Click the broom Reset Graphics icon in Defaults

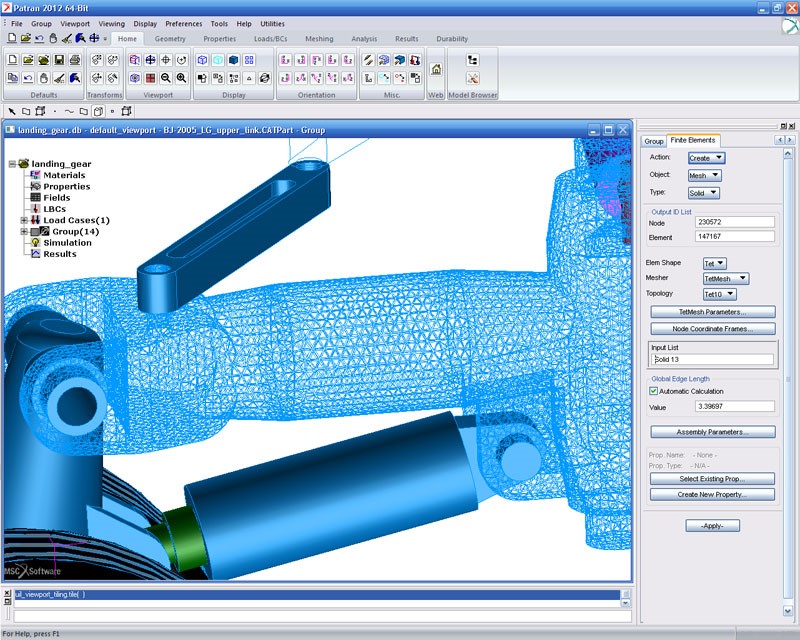(59, 78)
